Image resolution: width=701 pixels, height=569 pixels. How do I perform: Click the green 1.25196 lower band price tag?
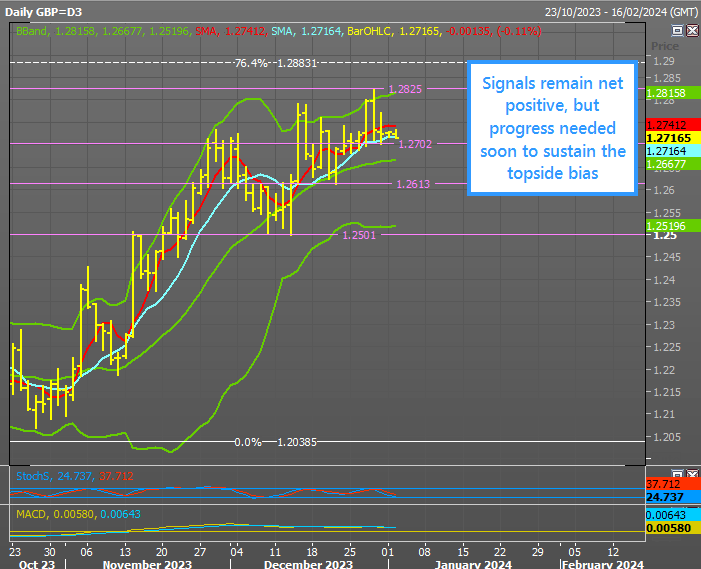(673, 226)
